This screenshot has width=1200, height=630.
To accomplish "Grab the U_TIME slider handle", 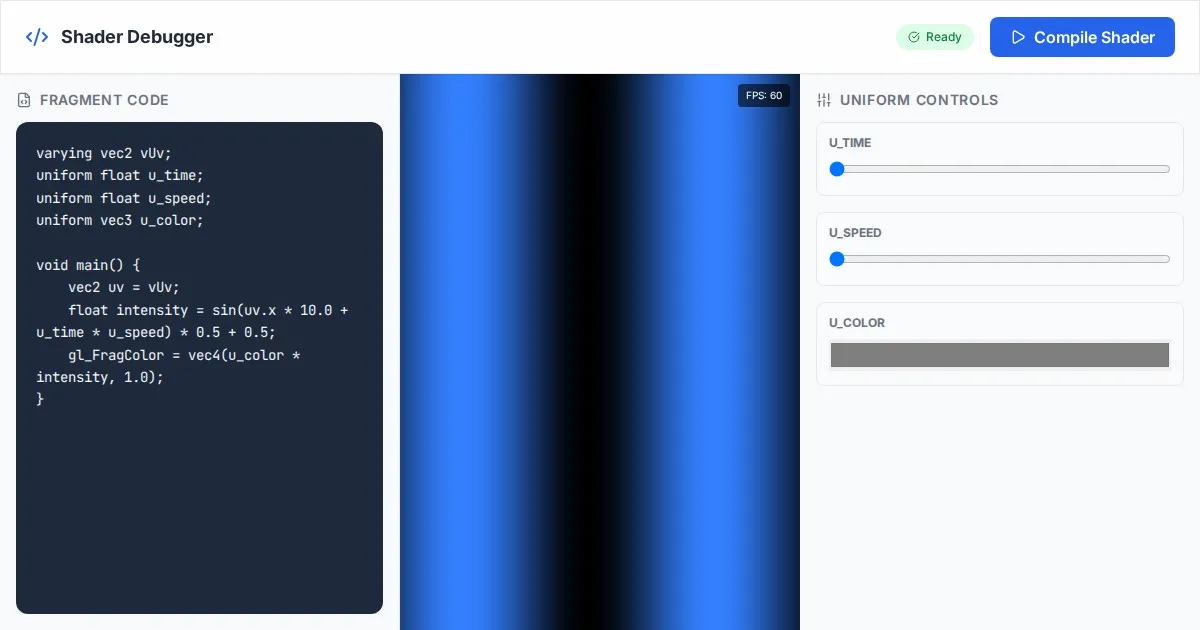I will [837, 169].
